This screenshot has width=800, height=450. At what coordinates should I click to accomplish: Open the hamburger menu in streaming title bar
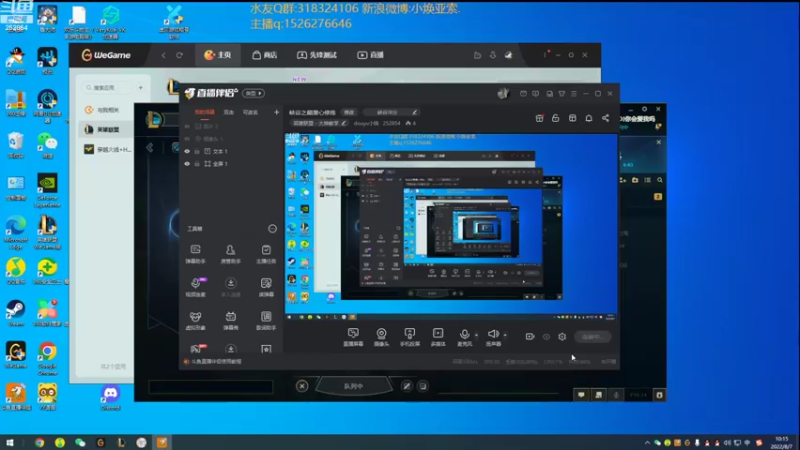(573, 94)
